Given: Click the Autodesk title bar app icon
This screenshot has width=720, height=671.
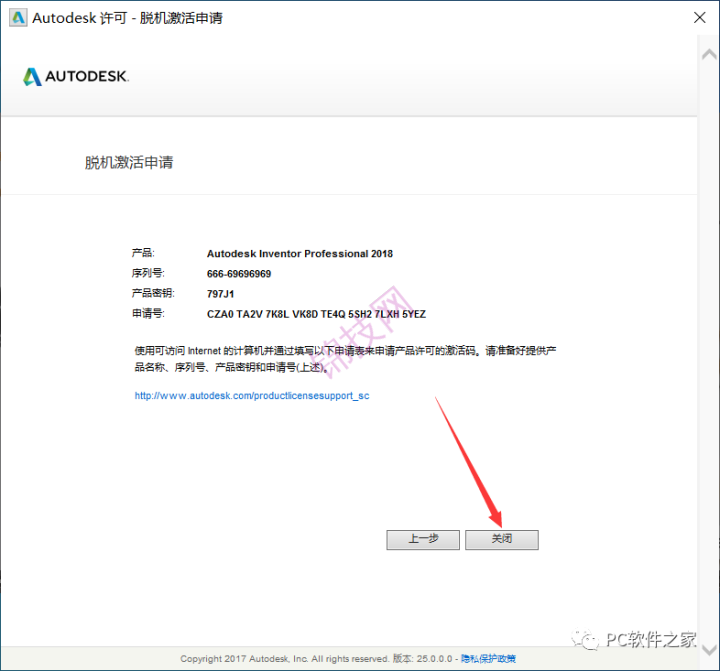Looking at the screenshot, I should (x=18, y=17).
